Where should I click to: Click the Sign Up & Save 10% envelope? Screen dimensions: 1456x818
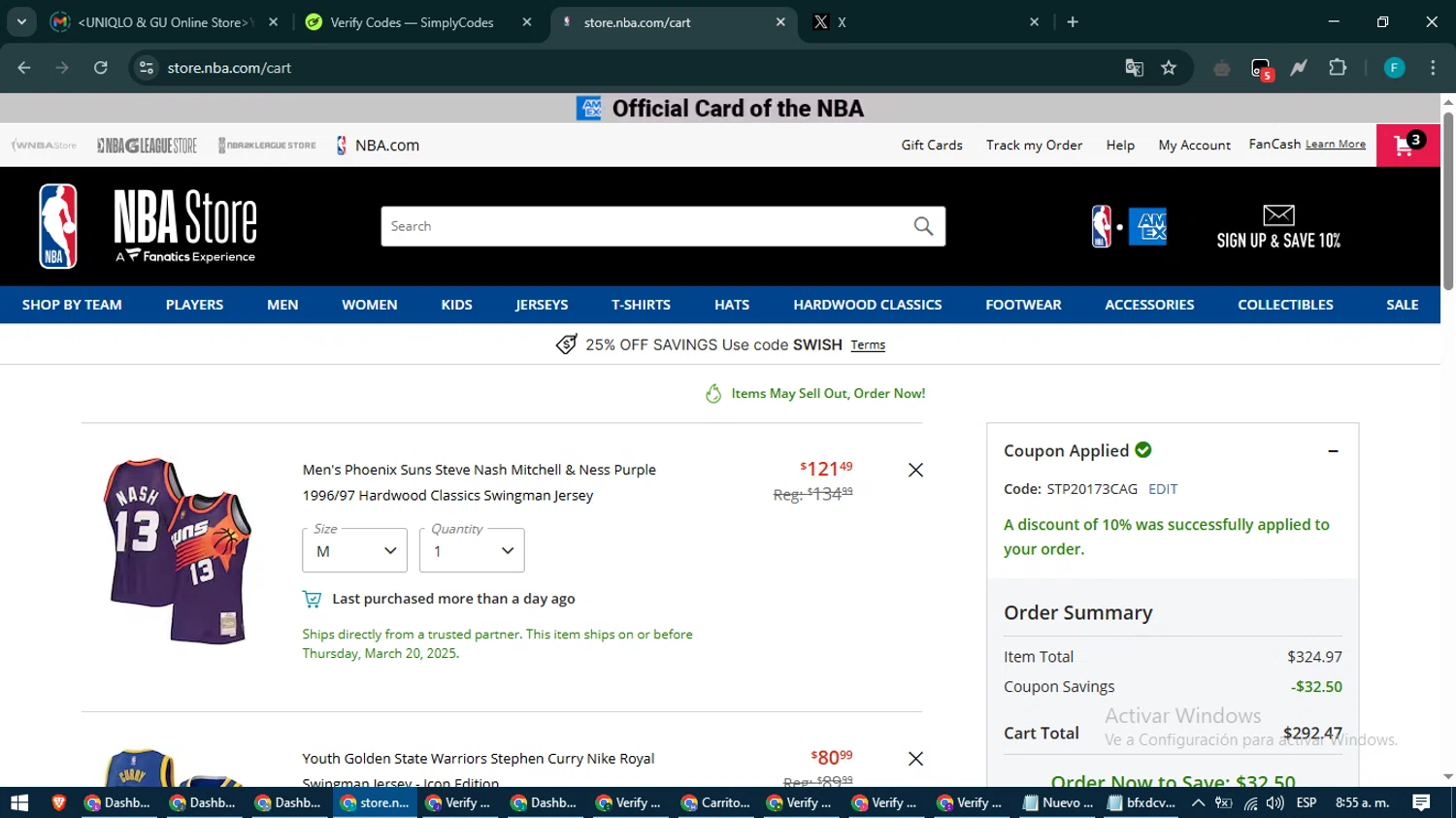[x=1278, y=227]
